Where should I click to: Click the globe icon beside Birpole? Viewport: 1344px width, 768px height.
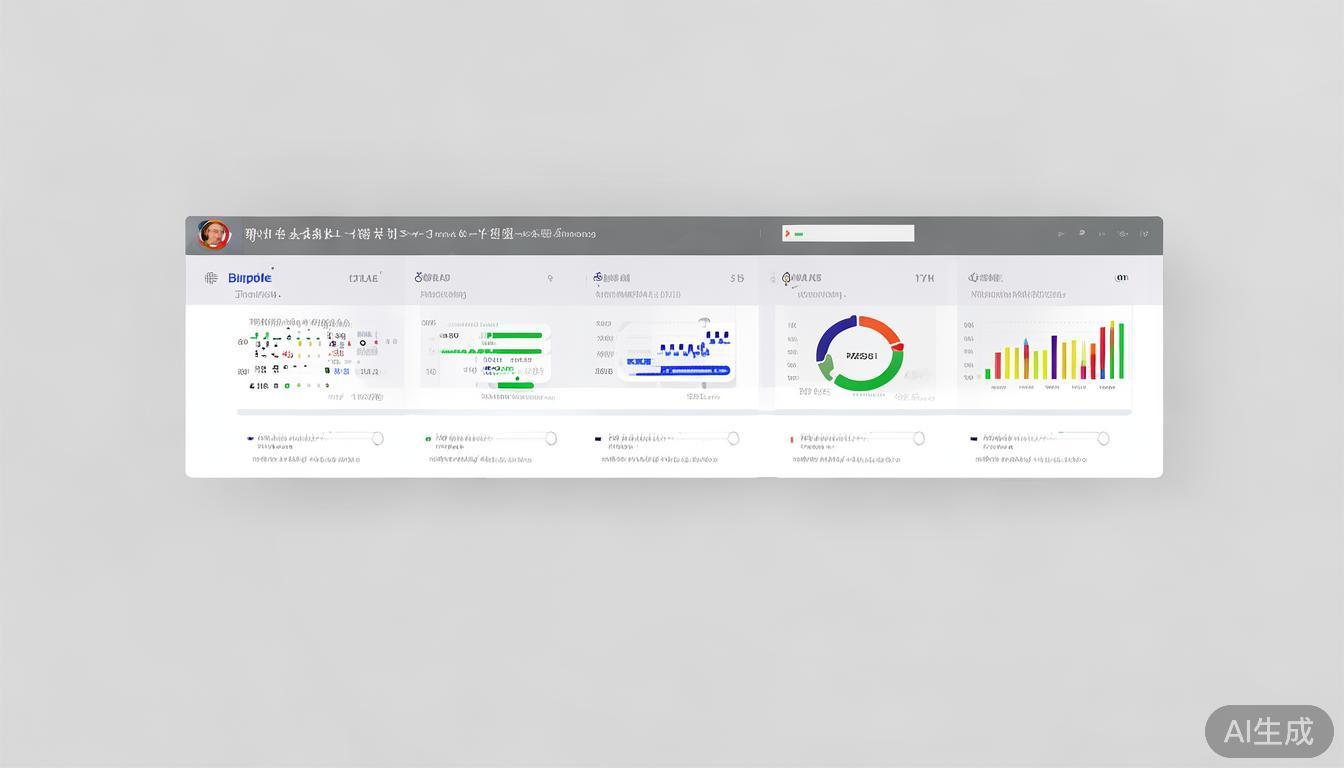coord(211,278)
